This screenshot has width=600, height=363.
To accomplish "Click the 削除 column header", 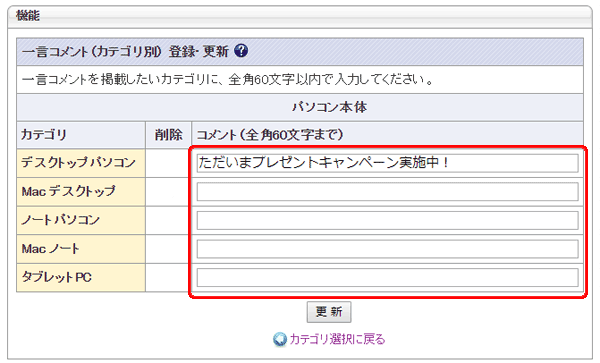I will 168,135.
